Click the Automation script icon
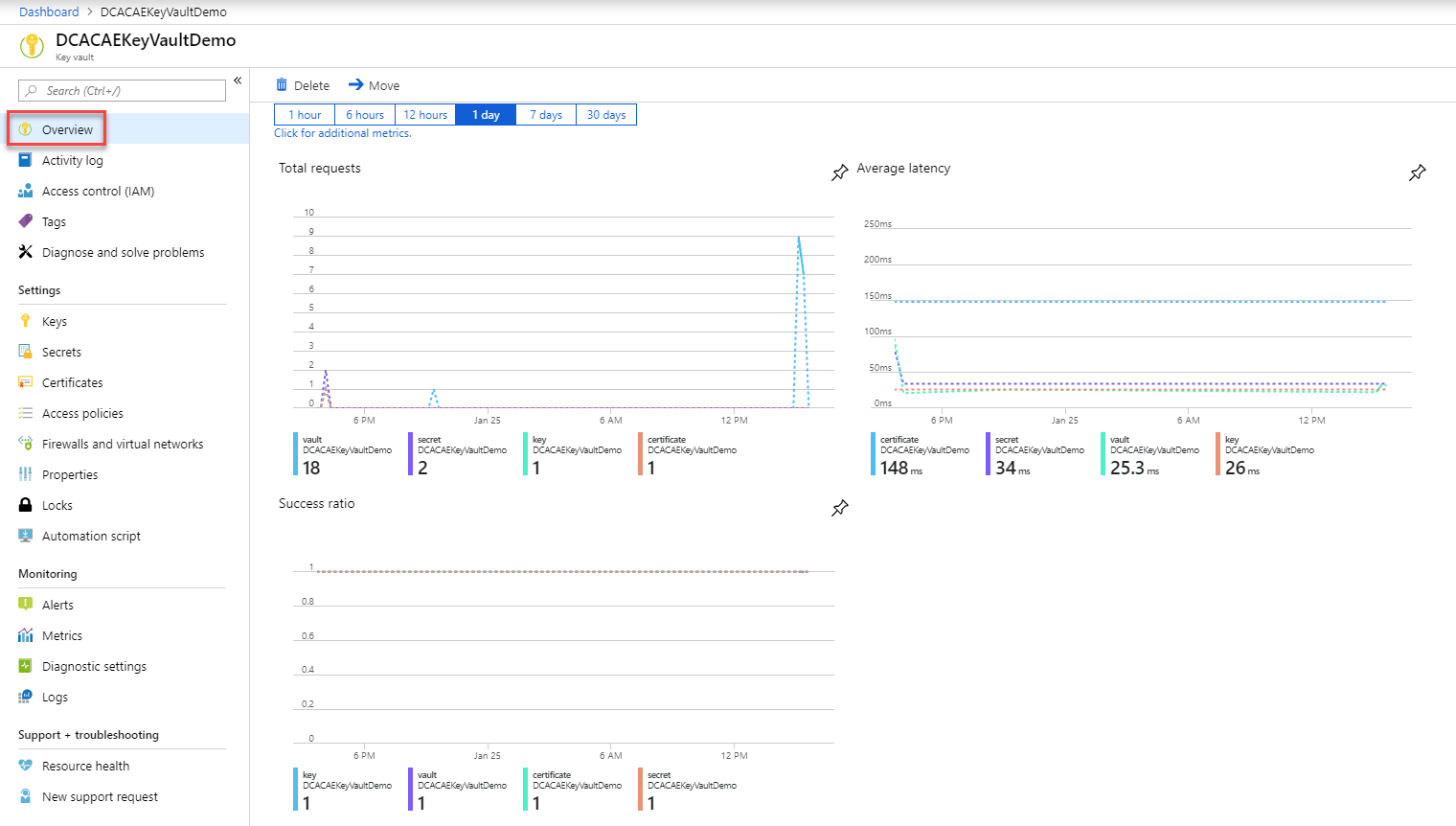Screen dimensions: 1456x826 [x=26, y=536]
